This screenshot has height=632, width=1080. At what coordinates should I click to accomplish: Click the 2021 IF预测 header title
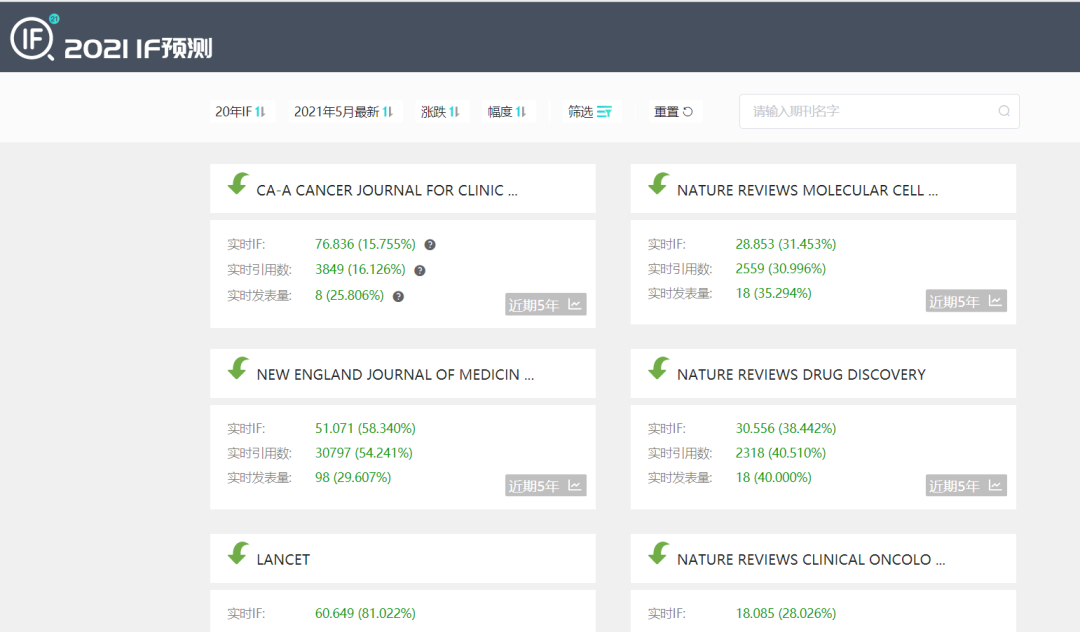(x=138, y=48)
